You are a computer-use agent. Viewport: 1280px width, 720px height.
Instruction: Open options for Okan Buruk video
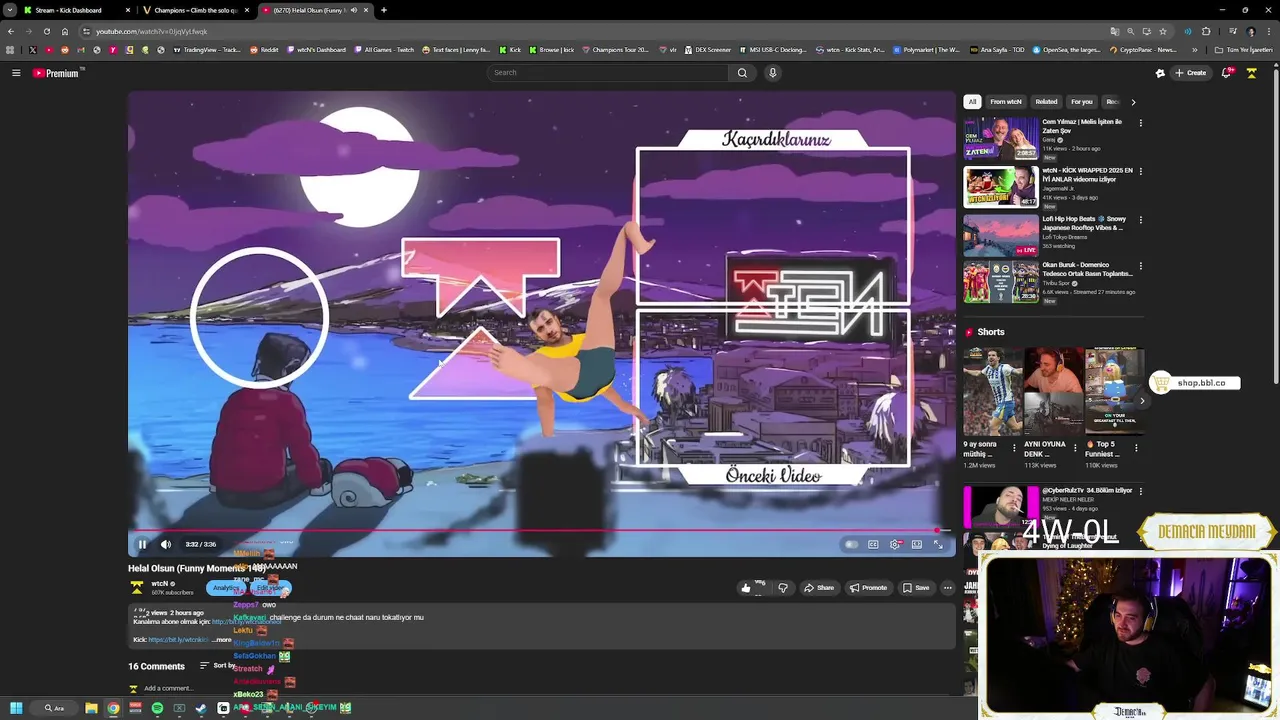pyautogui.click(x=1141, y=266)
